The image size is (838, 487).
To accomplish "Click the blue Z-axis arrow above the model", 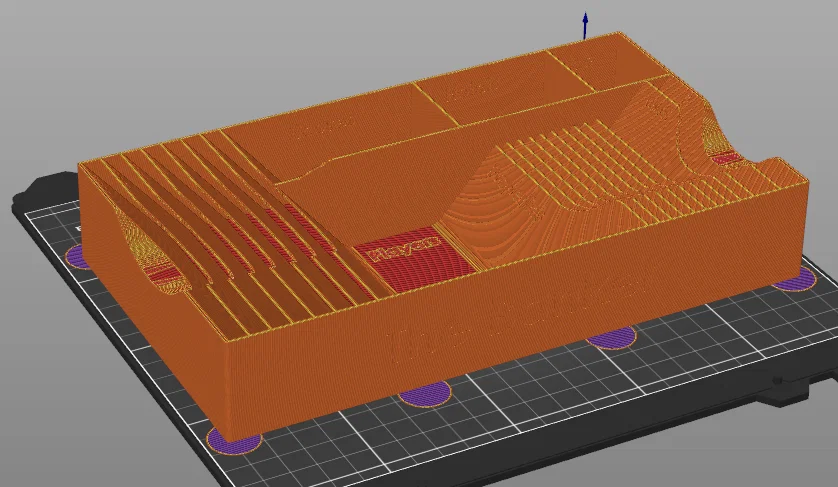I will click(585, 26).
